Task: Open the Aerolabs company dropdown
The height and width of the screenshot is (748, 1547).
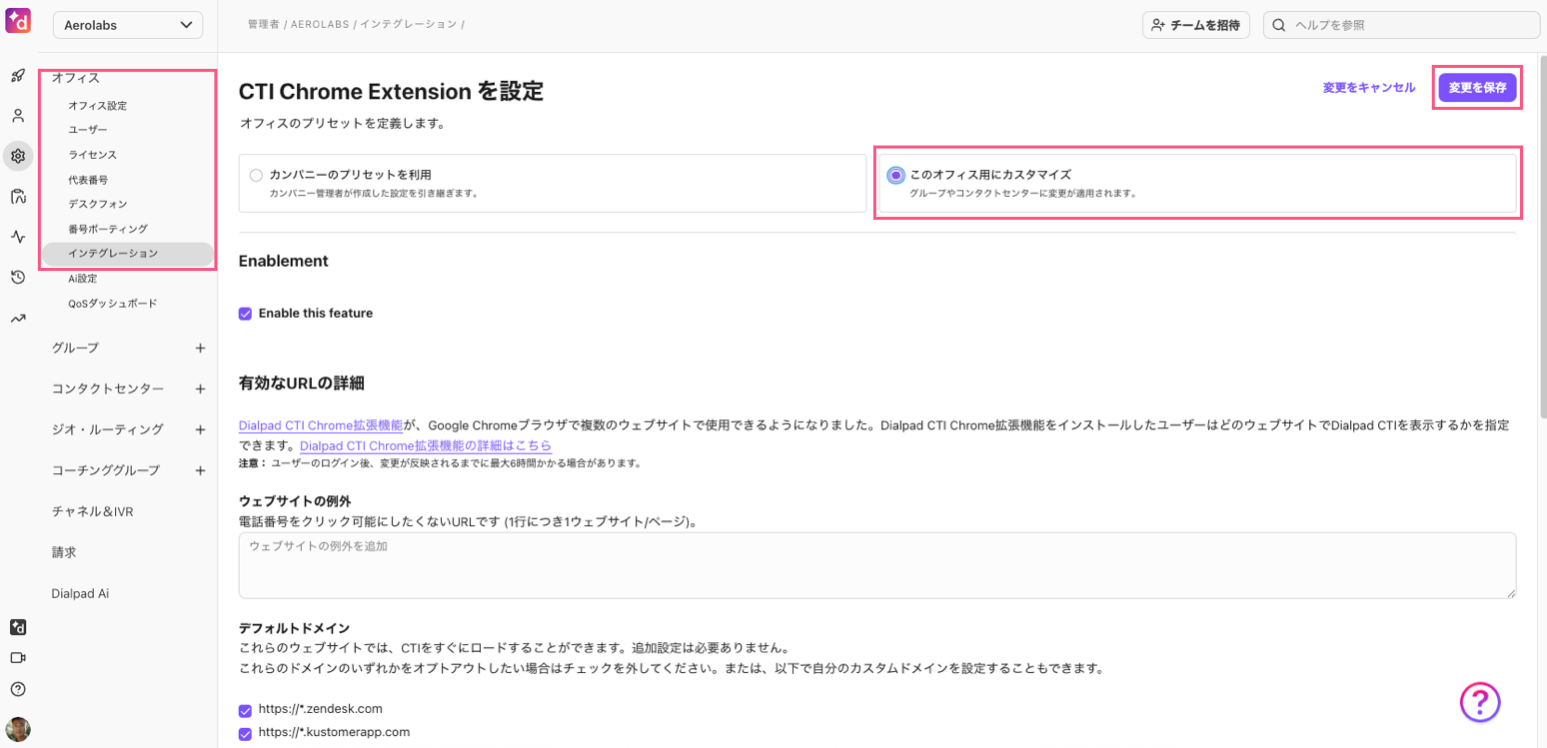Action: 128,25
